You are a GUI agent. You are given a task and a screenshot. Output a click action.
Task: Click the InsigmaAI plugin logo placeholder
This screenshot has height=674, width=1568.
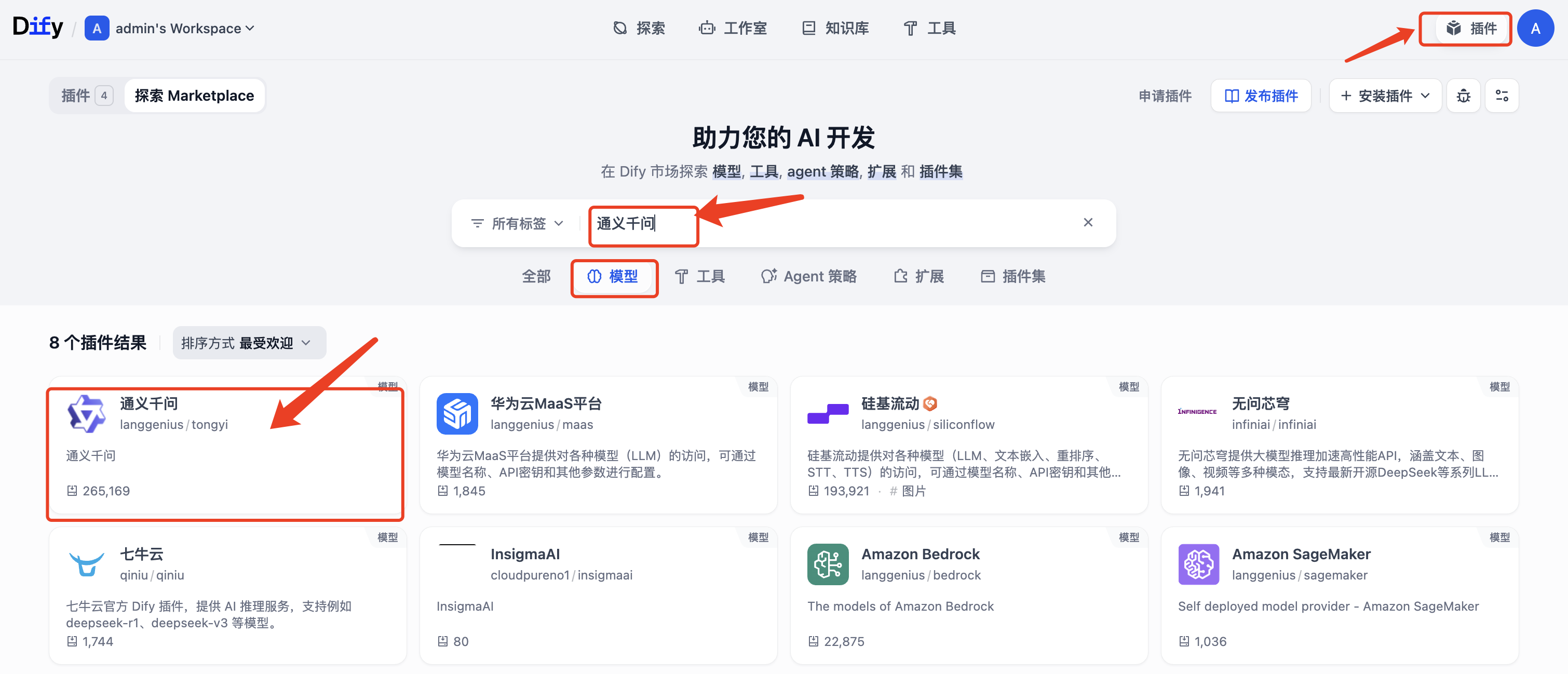457,564
